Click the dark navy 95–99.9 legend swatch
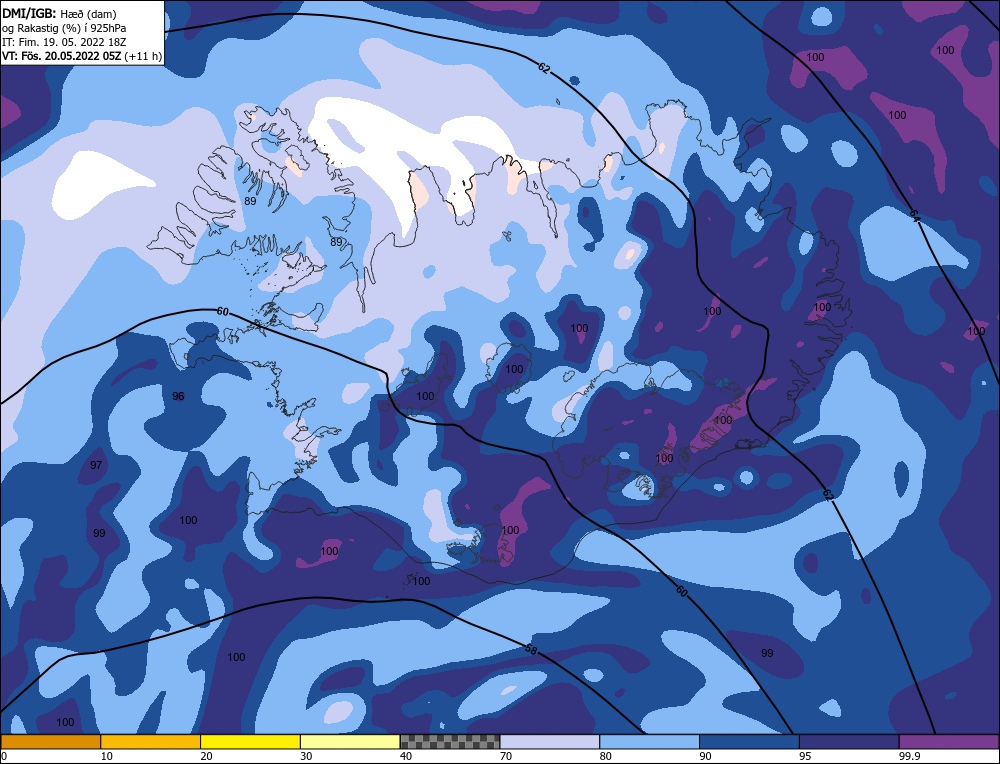The height and width of the screenshot is (764, 1000). coord(849,741)
